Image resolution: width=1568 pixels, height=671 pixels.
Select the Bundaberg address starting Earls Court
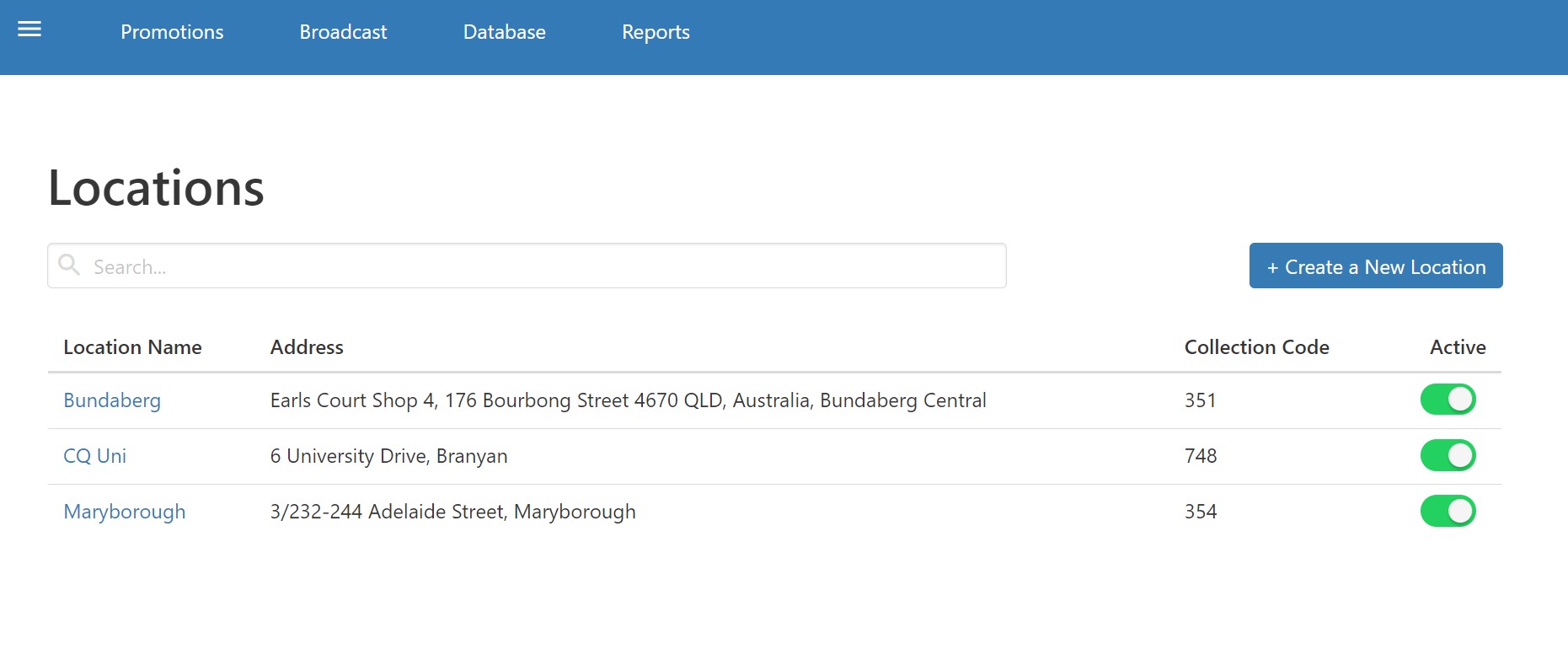[628, 400]
